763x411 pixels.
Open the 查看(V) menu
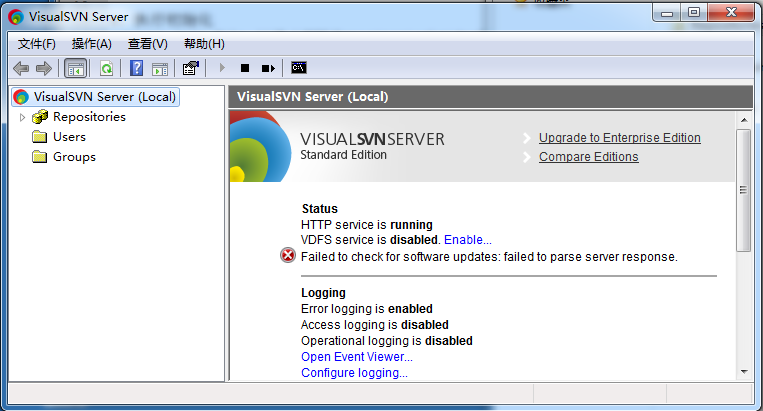[x=147, y=44]
